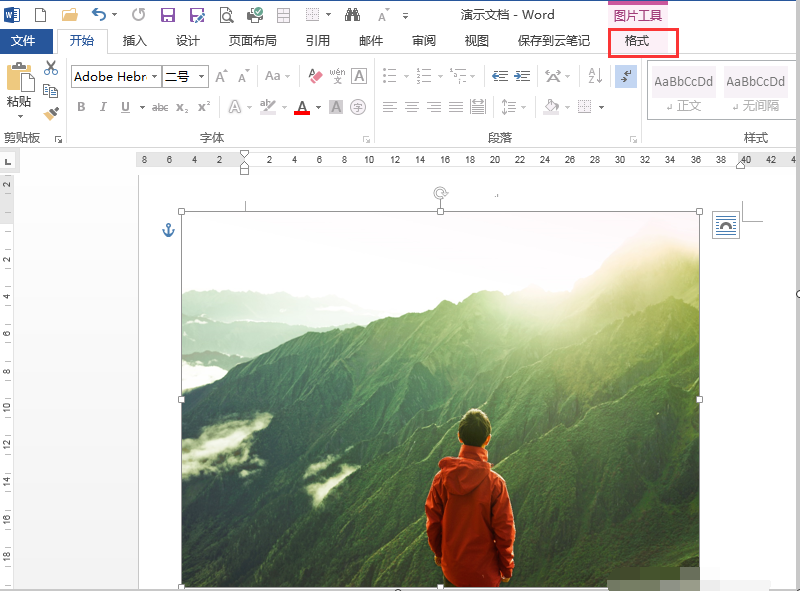Toggle Bold formatting
The image size is (800, 591).
pyautogui.click(x=81, y=107)
